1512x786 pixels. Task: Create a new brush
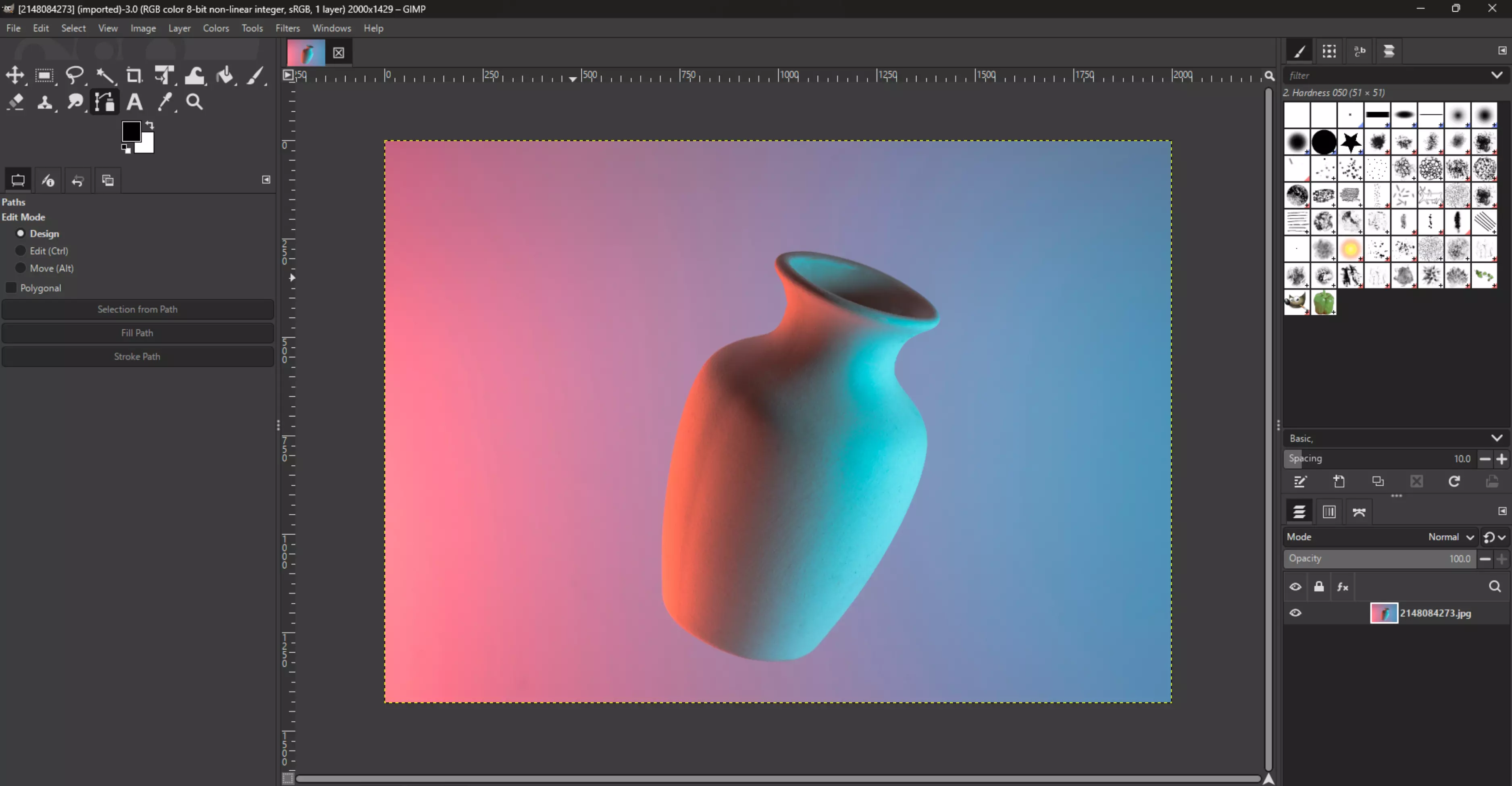click(x=1339, y=481)
